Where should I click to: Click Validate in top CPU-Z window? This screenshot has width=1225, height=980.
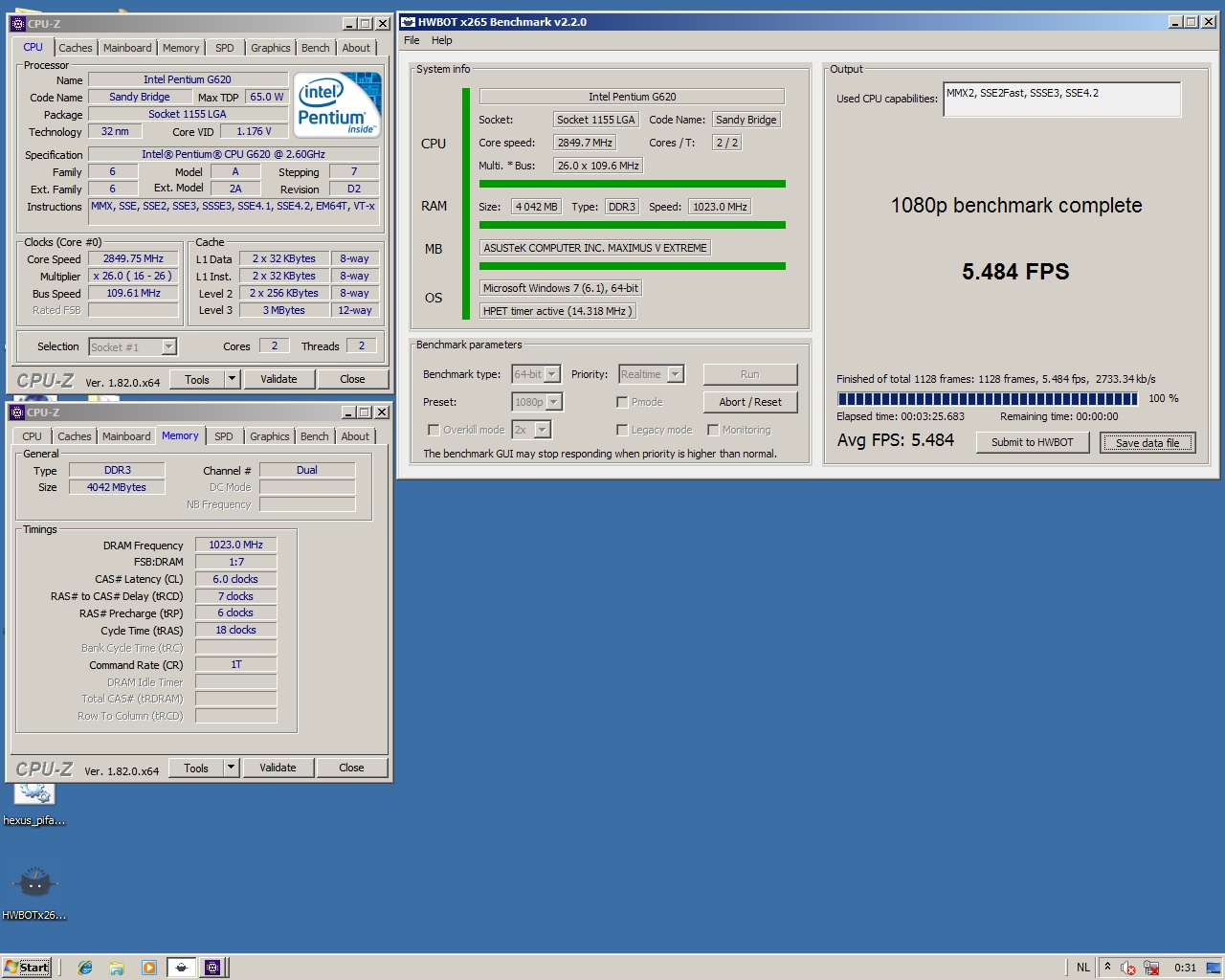pyautogui.click(x=278, y=379)
